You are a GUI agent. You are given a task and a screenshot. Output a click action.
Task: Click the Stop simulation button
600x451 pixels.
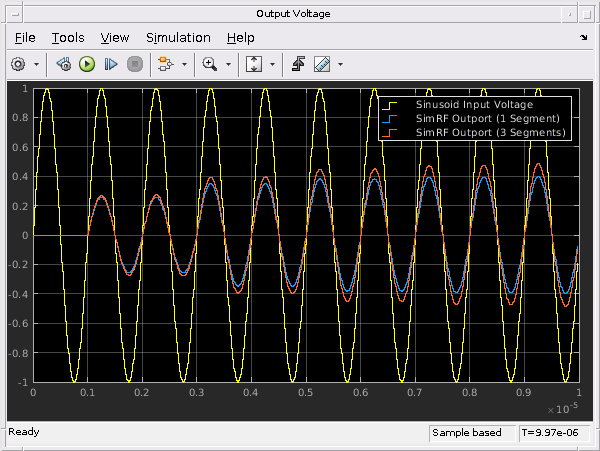pos(135,63)
